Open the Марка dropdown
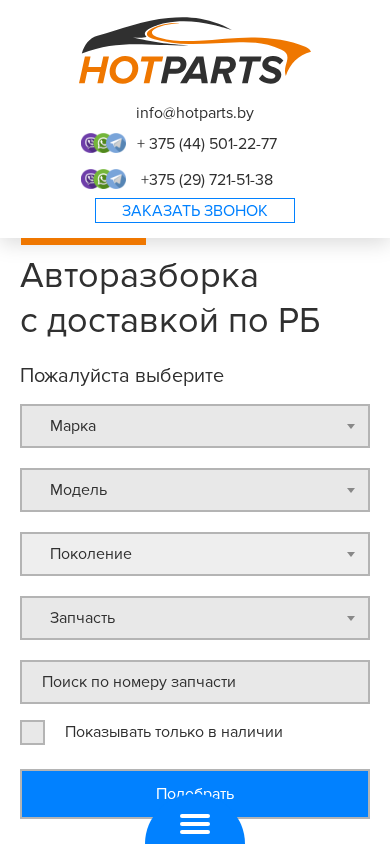Viewport: 390px width, 844px height. click(x=195, y=426)
